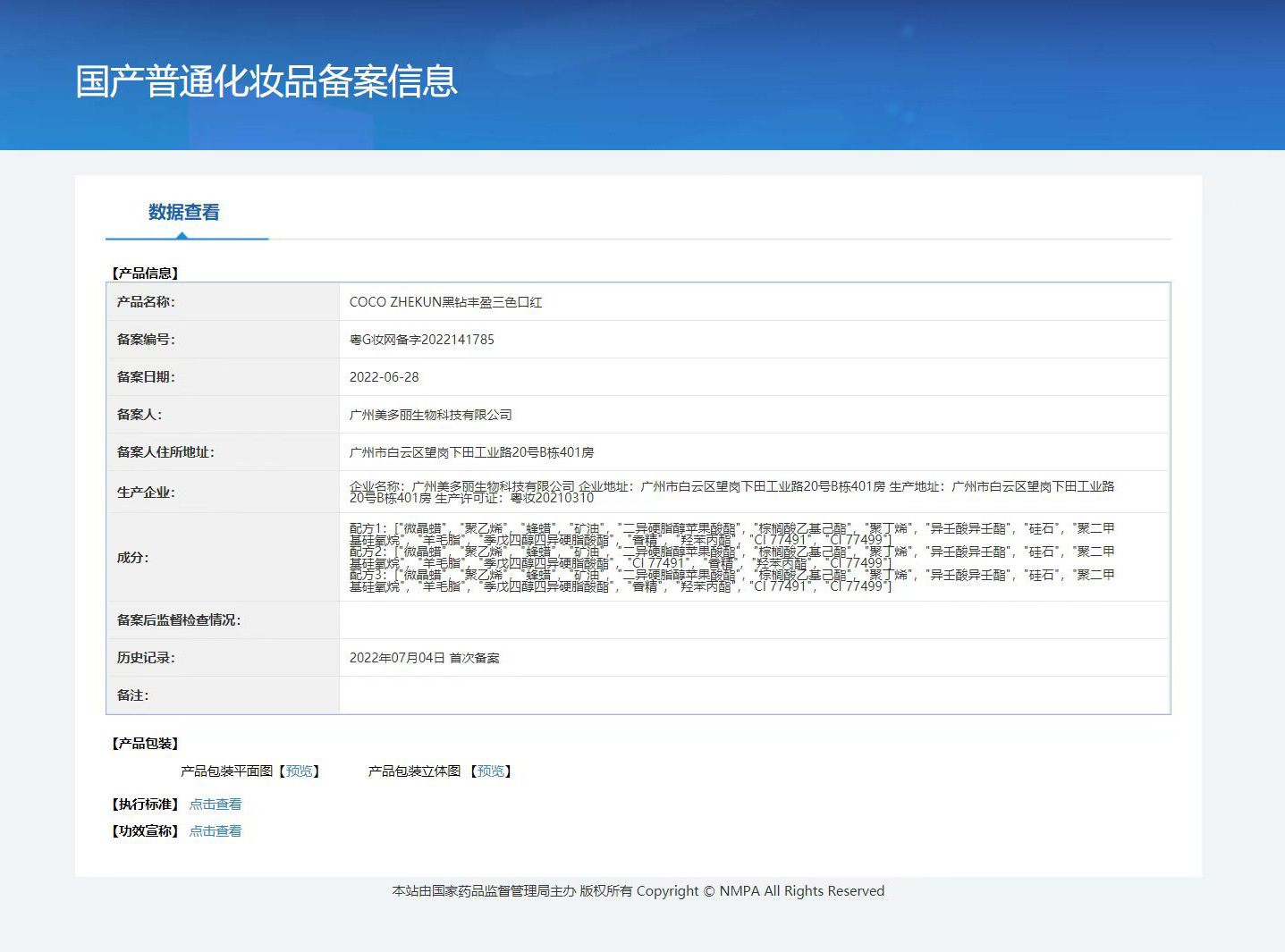Click history record 2022年07月04日 首次备案
This screenshot has width=1285, height=952.
[x=424, y=658]
